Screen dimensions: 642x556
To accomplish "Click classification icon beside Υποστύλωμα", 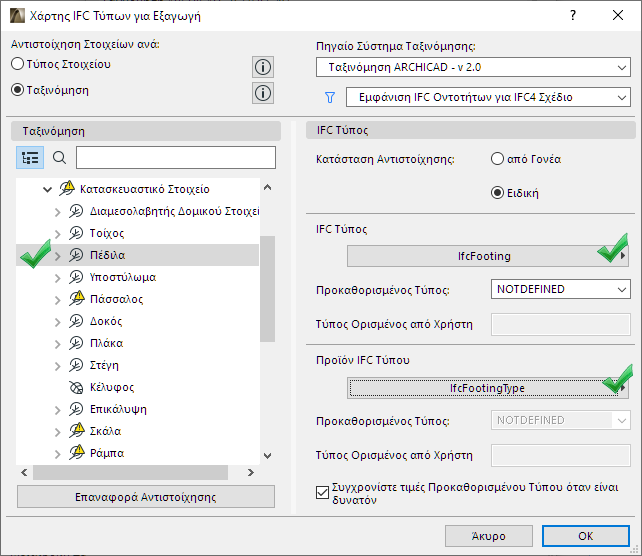I will point(76,277).
